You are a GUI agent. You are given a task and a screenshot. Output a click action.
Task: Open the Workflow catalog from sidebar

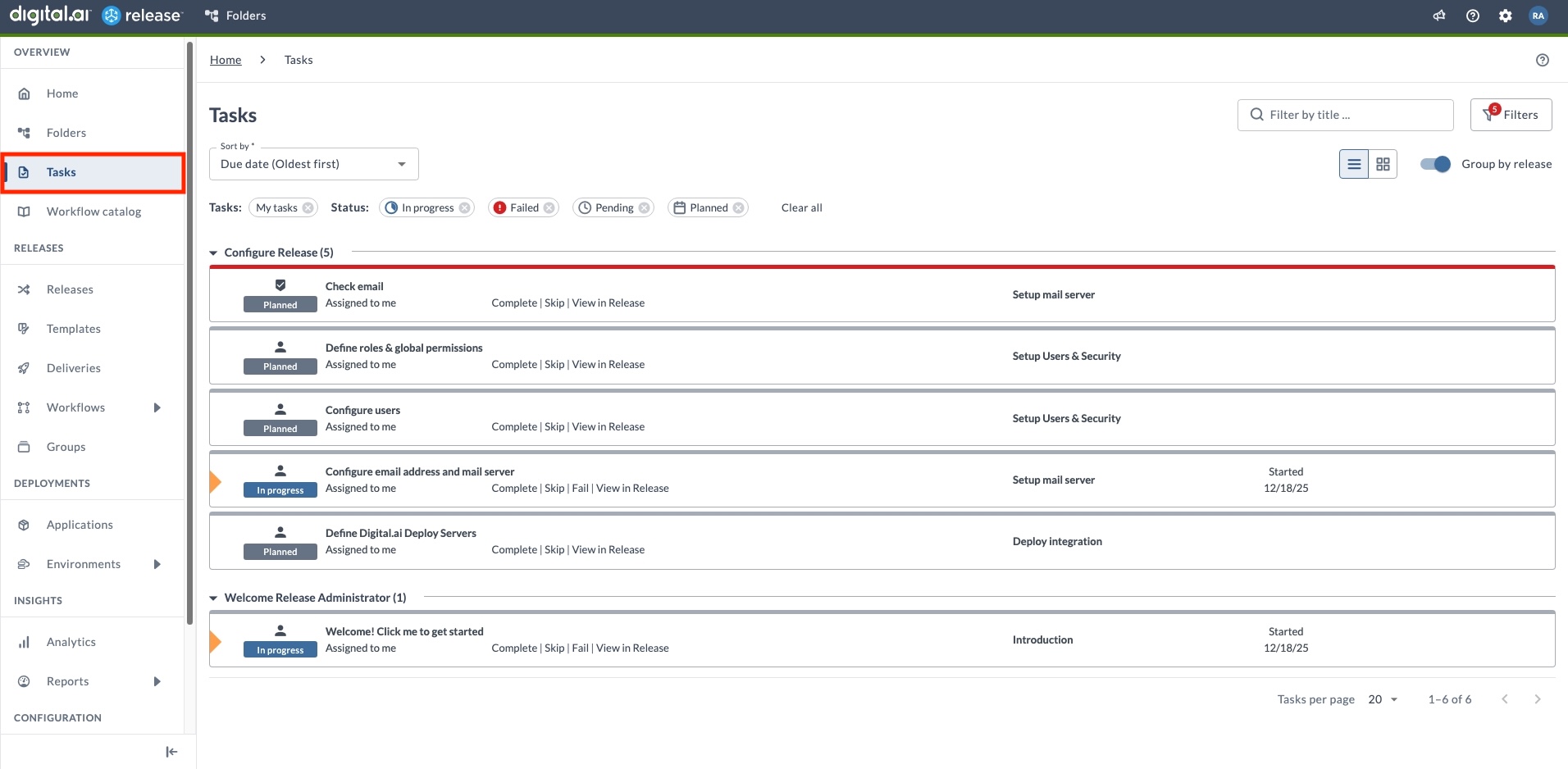93,212
